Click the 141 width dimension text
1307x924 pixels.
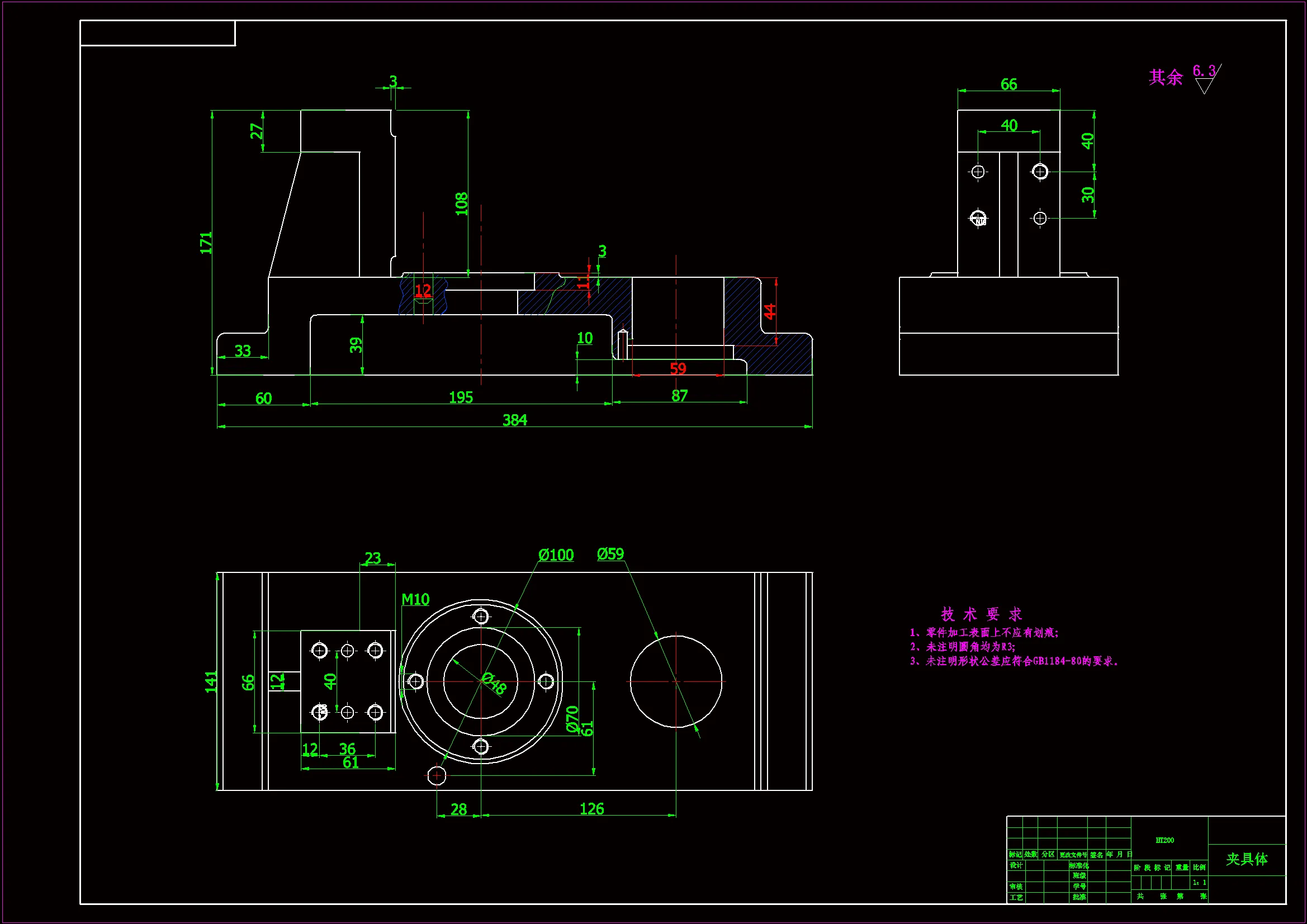click(211, 682)
